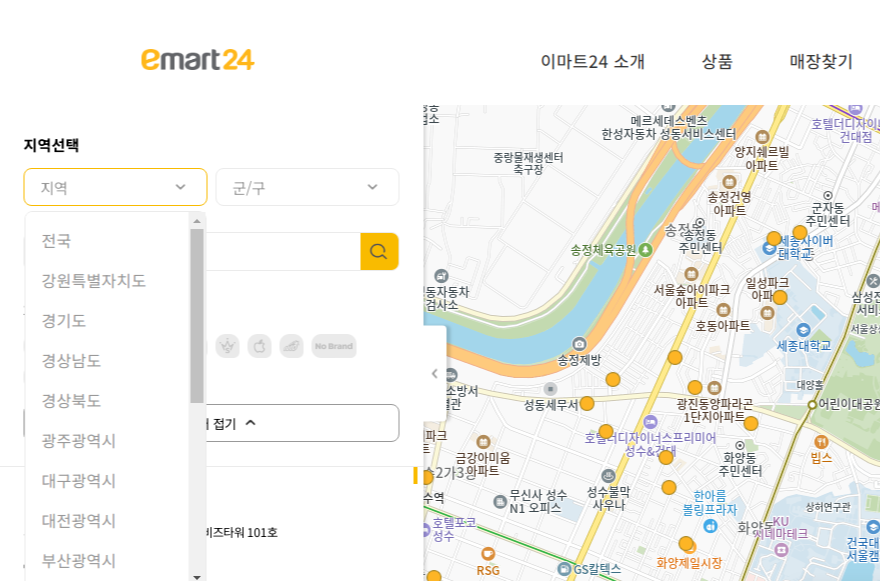Click the 중랑물재생센터 축구장 map label
Screen dimensions: 880x581
[x=528, y=163]
